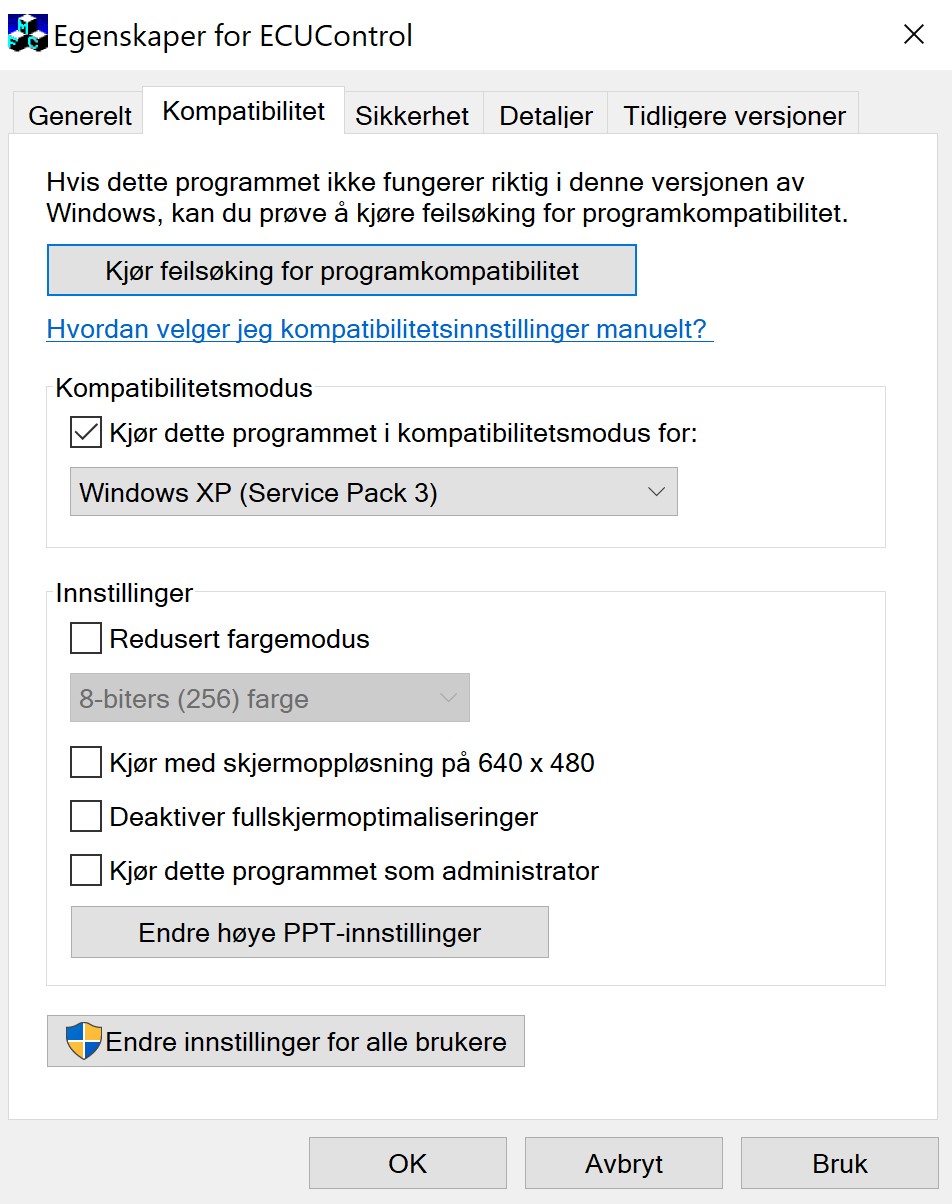Open the Sikkerhet tab
The image size is (952, 1204).
click(412, 115)
